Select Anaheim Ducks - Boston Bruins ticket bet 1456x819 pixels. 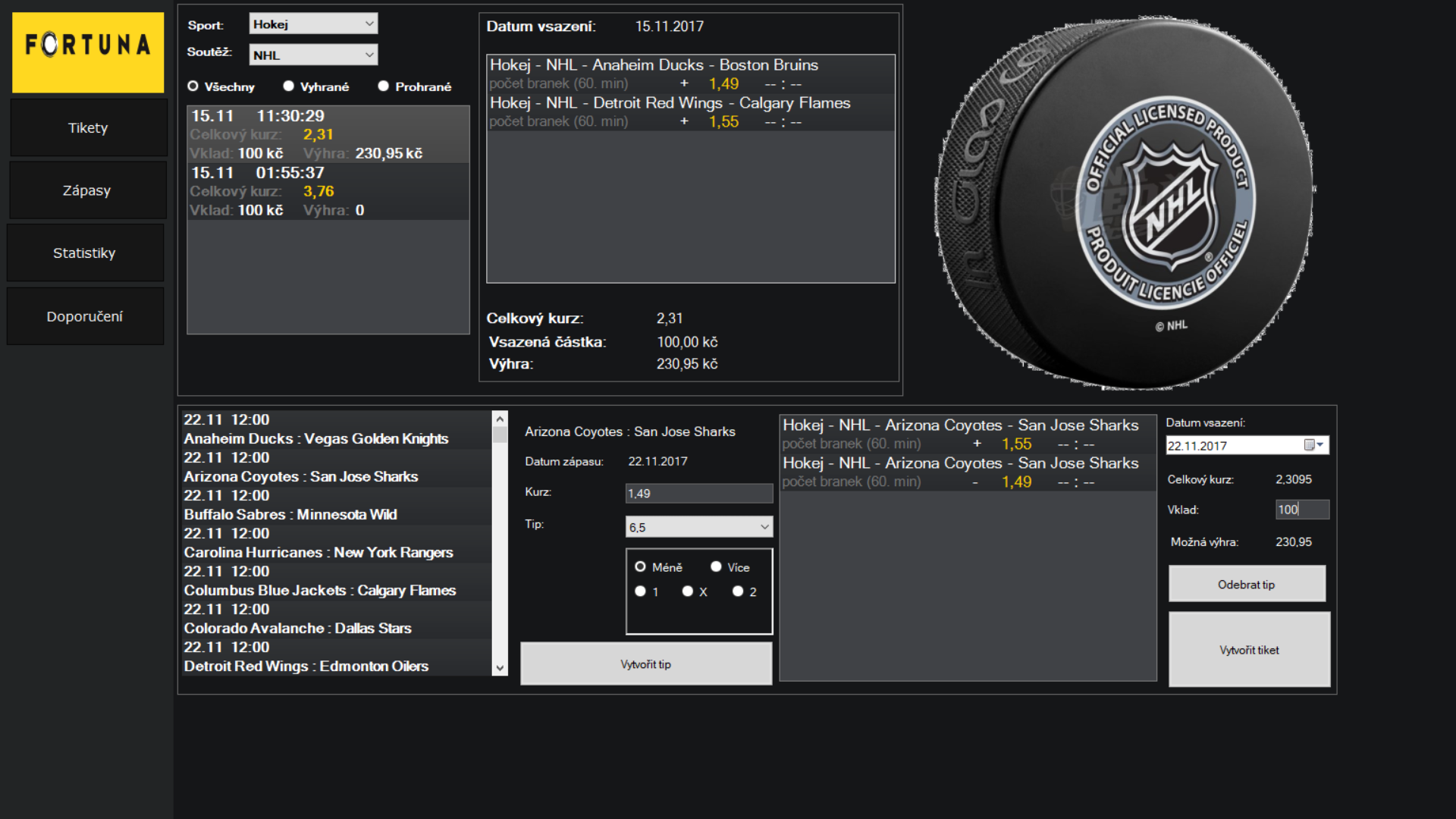691,74
